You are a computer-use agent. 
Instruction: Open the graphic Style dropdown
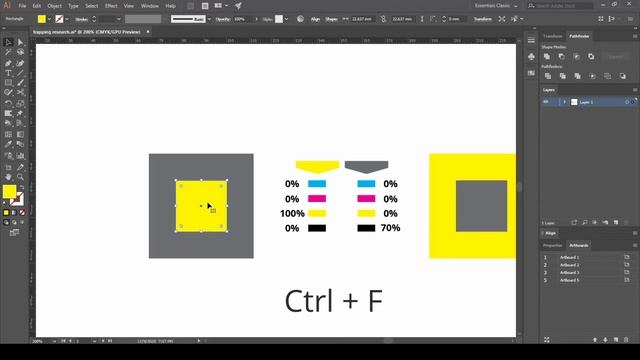pos(287,19)
